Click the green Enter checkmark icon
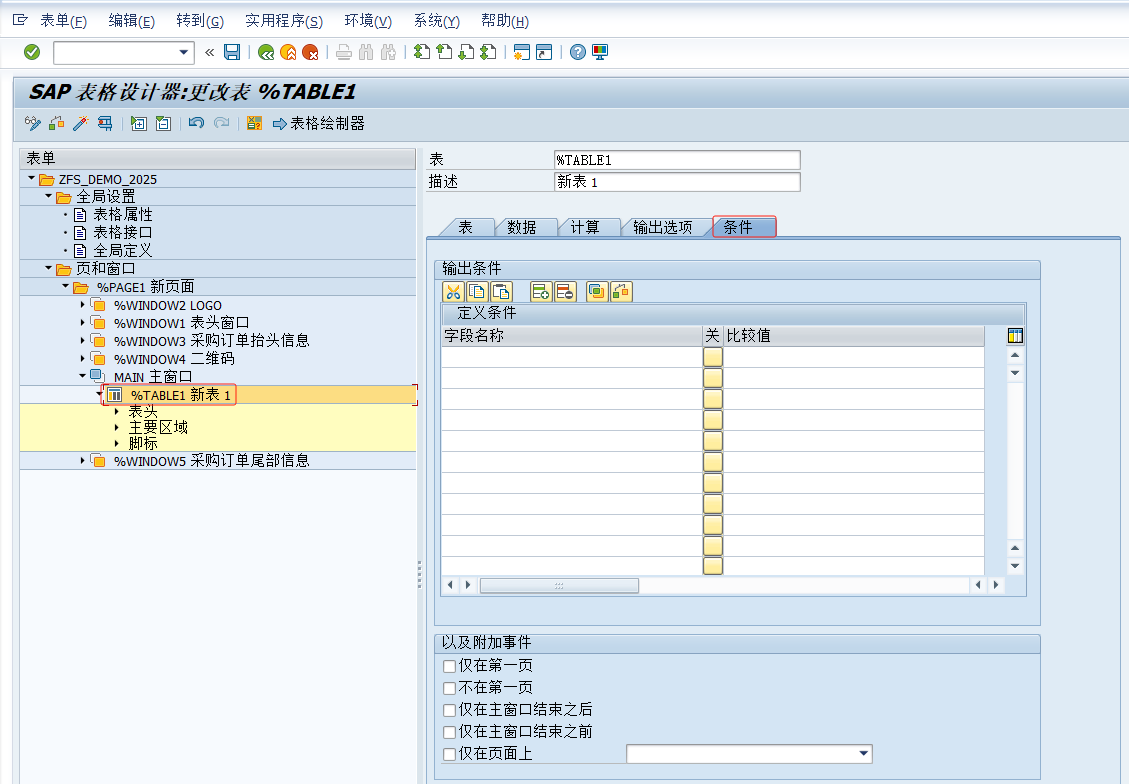The height and width of the screenshot is (784, 1129). coord(32,52)
